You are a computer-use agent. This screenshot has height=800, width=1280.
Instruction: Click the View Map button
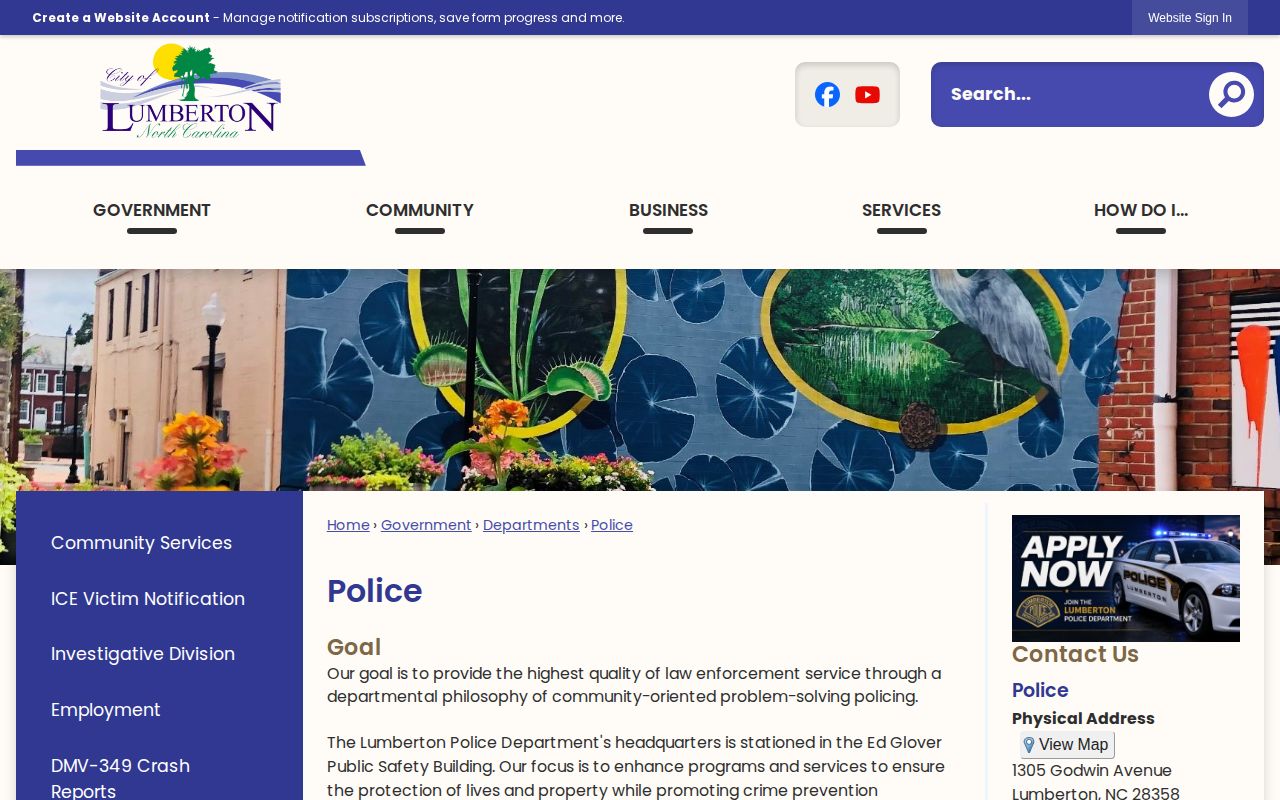click(x=1067, y=745)
